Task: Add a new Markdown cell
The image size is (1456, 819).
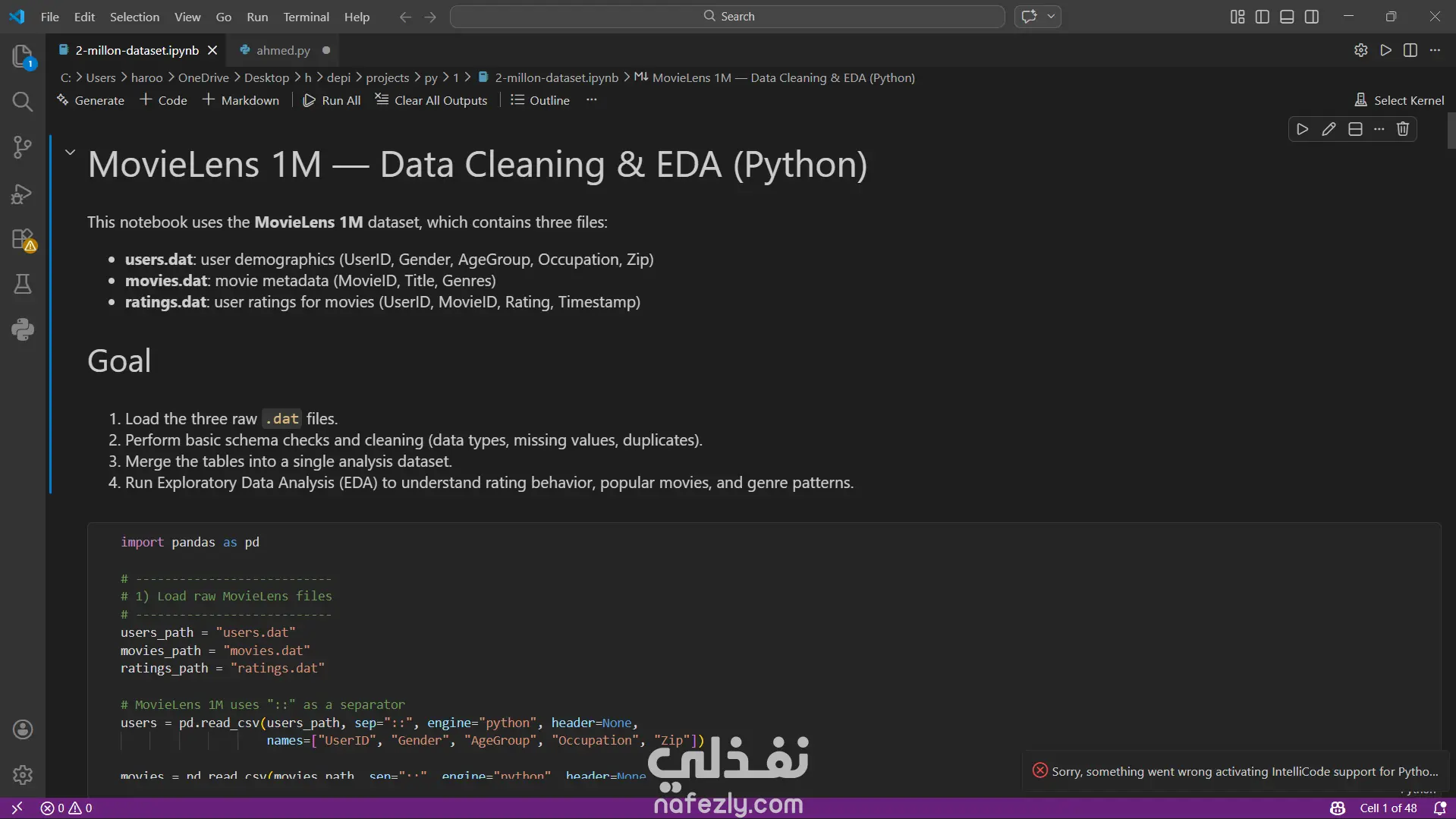Action: pyautogui.click(x=241, y=100)
